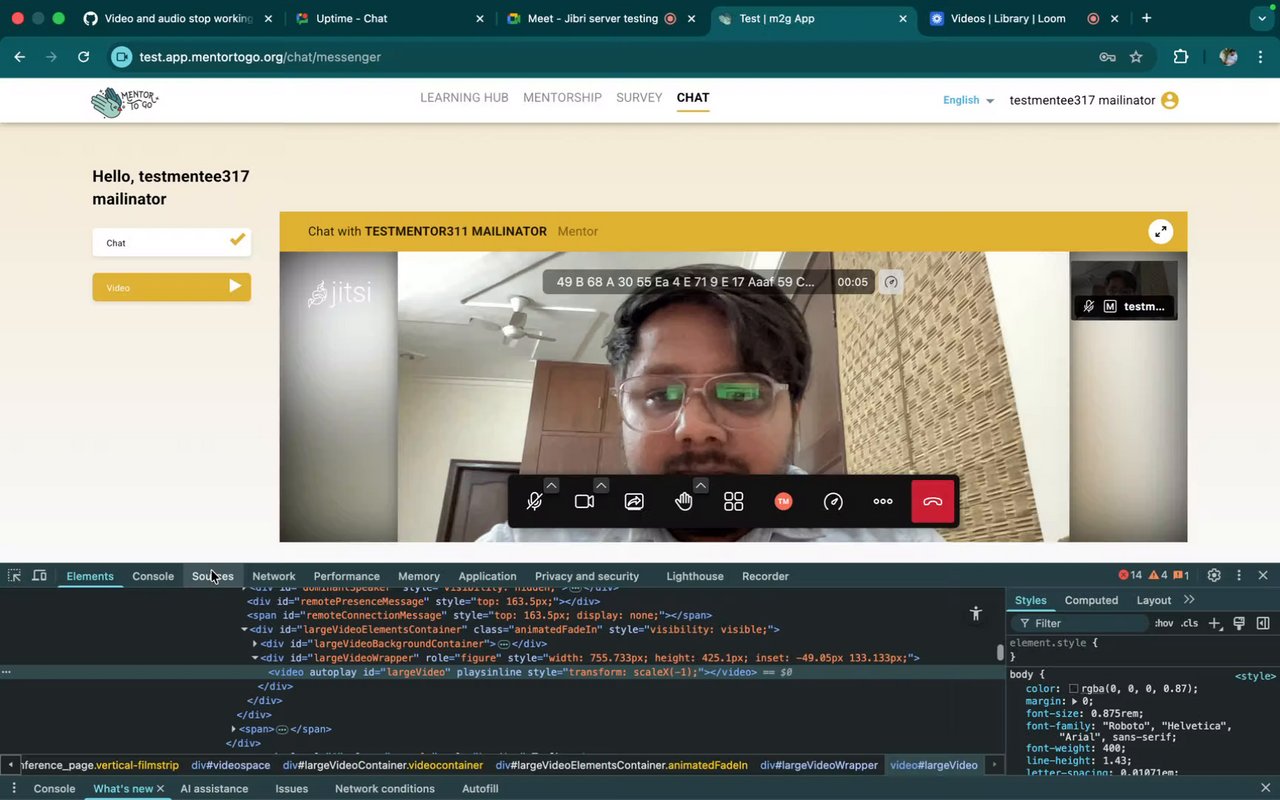Image resolution: width=1280 pixels, height=800 pixels.
Task: Expand largeVideoBackgroundContainer div node
Action: [255, 644]
